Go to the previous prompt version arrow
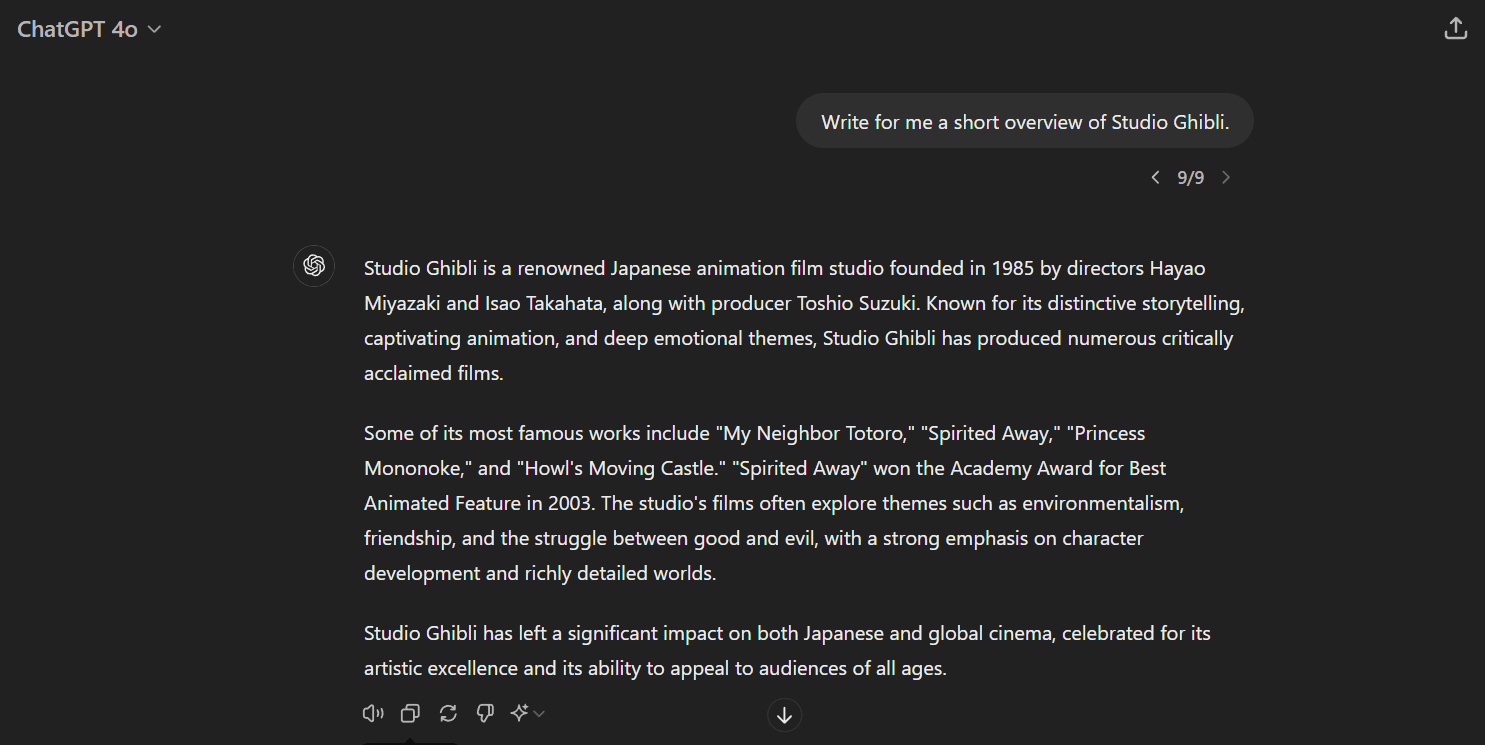 coord(1156,178)
